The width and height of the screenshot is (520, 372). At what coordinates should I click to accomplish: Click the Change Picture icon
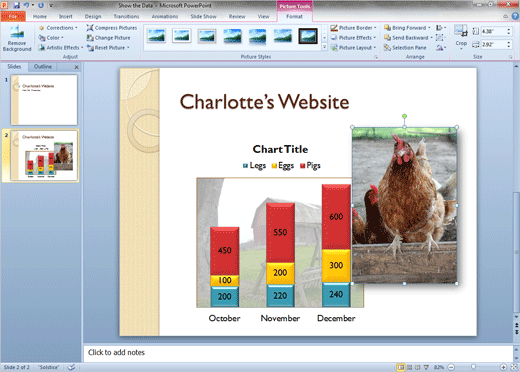point(90,38)
